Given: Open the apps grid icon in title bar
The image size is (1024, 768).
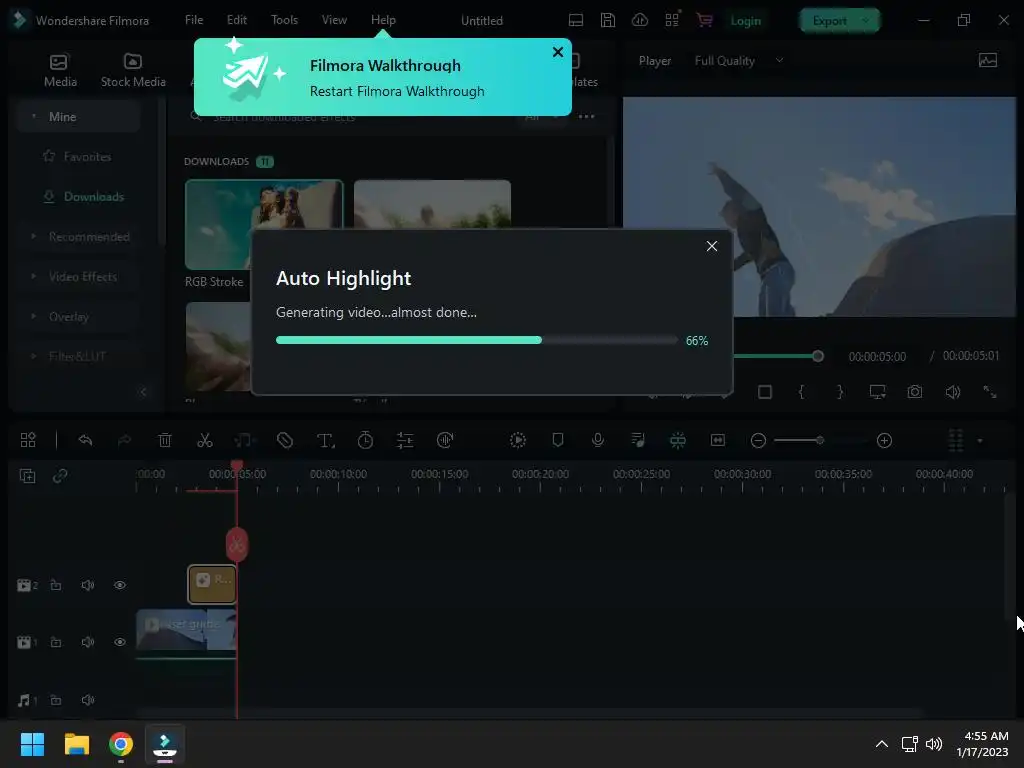Looking at the screenshot, I should [673, 20].
